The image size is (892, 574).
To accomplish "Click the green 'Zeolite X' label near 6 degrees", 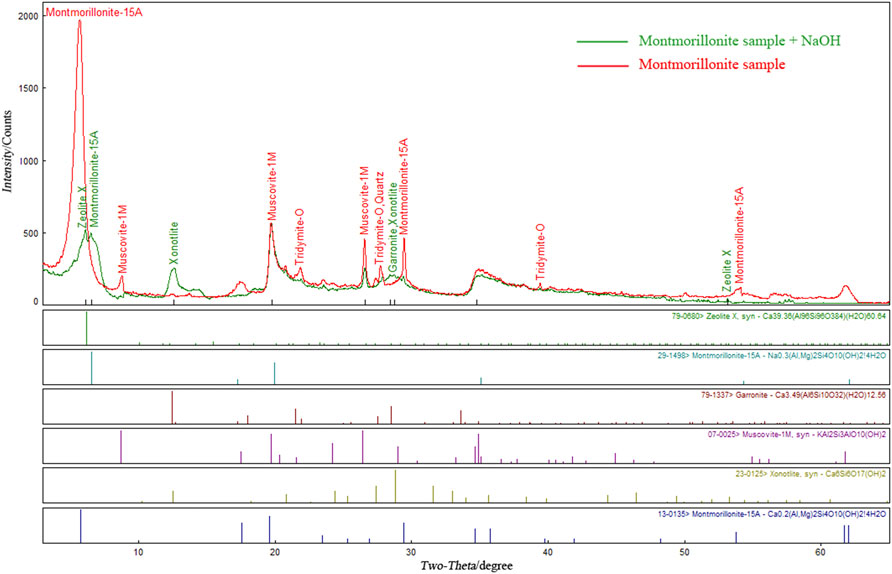I will point(82,207).
